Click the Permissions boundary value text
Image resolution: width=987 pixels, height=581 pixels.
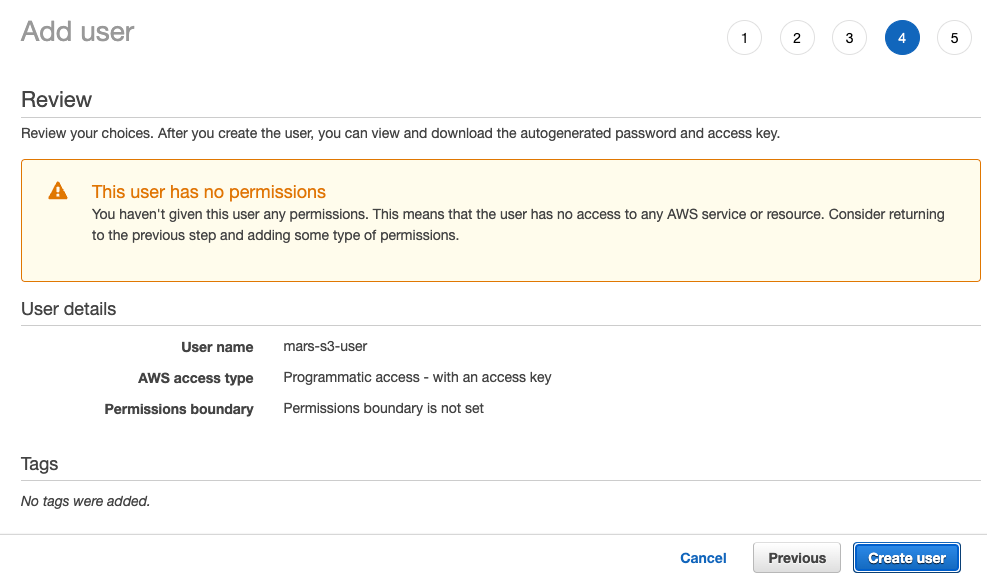click(384, 408)
